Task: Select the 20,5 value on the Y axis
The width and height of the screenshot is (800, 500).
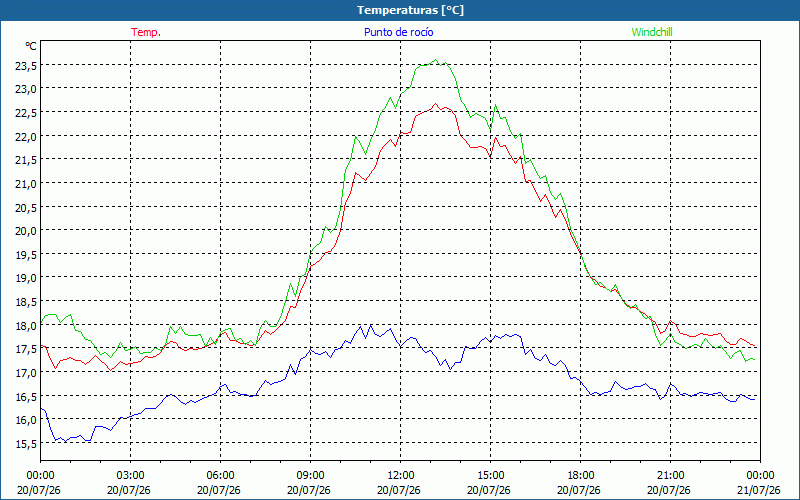Action: (x=26, y=207)
